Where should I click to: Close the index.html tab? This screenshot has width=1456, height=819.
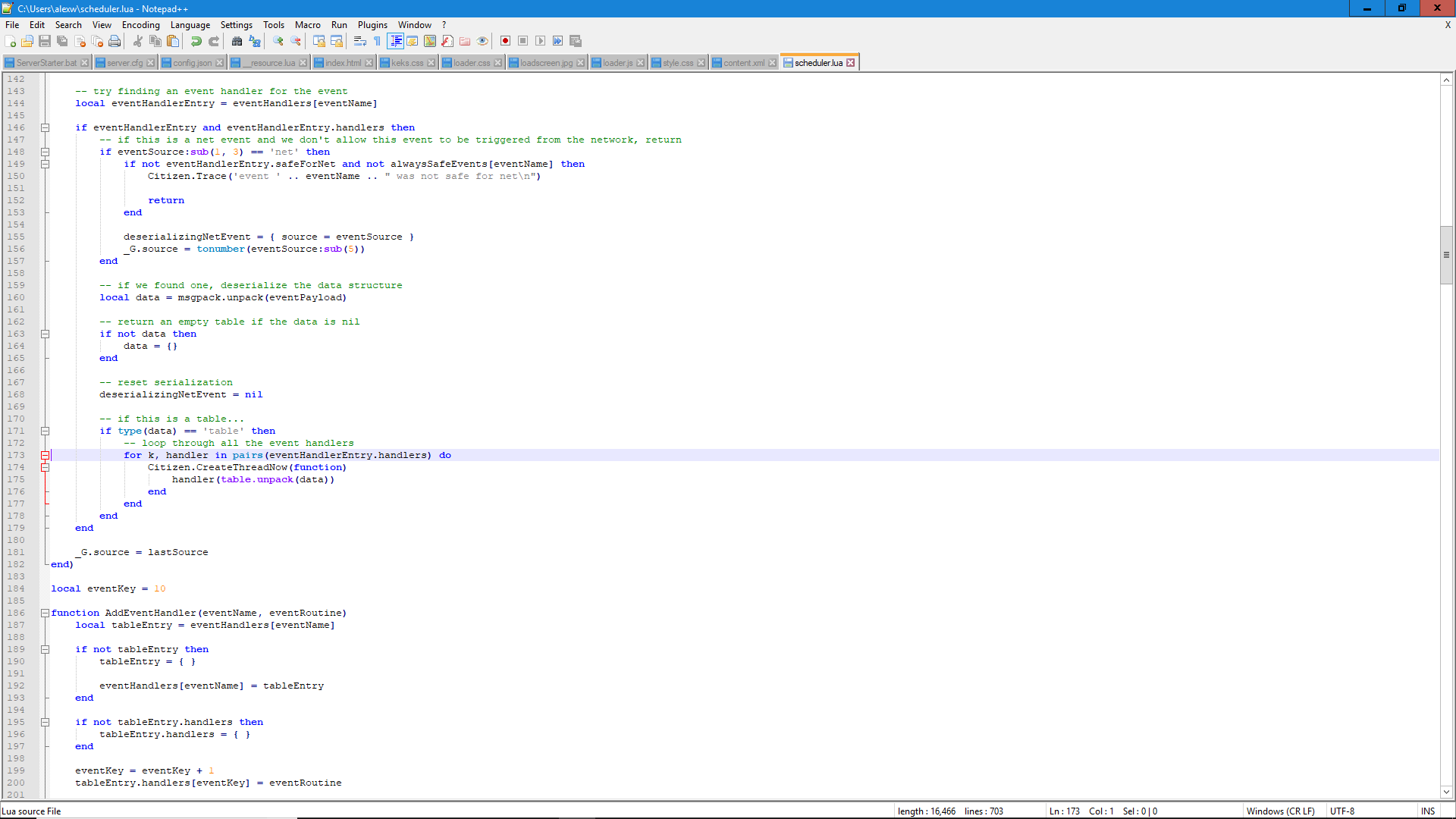[369, 63]
